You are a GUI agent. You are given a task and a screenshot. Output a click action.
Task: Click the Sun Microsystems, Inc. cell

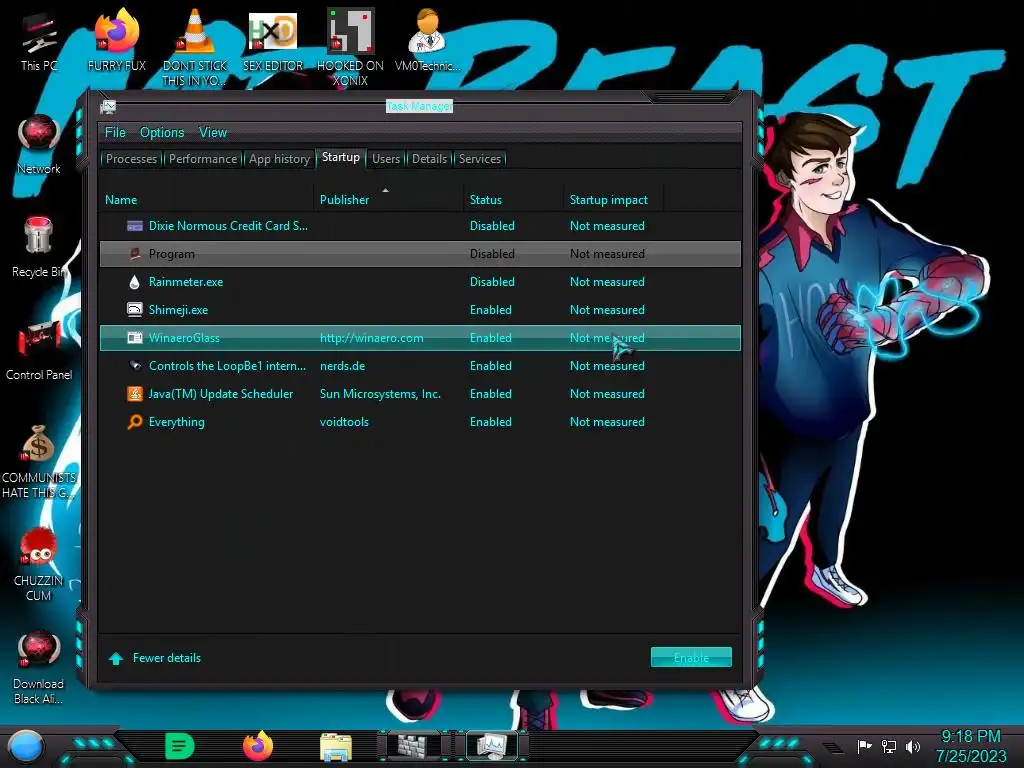point(380,394)
